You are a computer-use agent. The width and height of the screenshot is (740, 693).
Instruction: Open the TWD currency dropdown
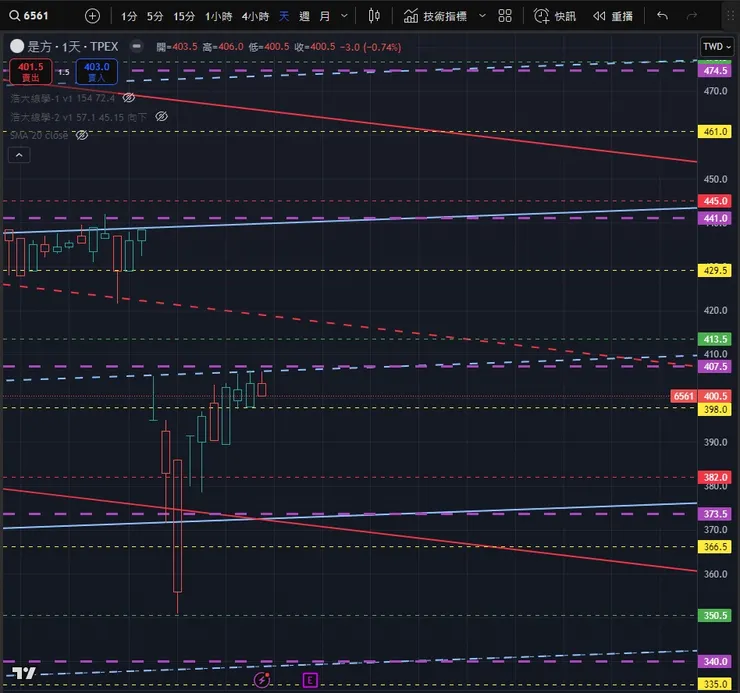click(x=716, y=47)
